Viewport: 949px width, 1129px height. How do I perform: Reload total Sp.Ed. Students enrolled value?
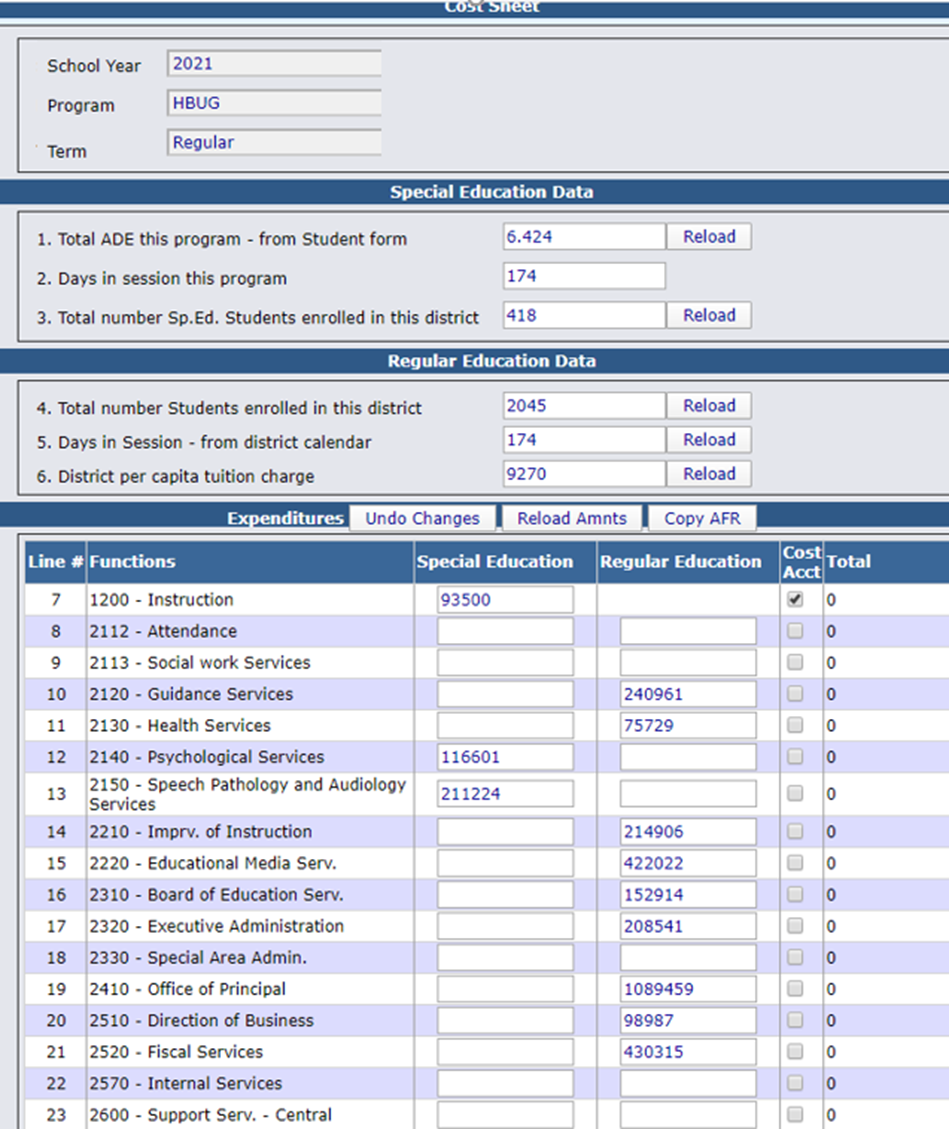709,315
